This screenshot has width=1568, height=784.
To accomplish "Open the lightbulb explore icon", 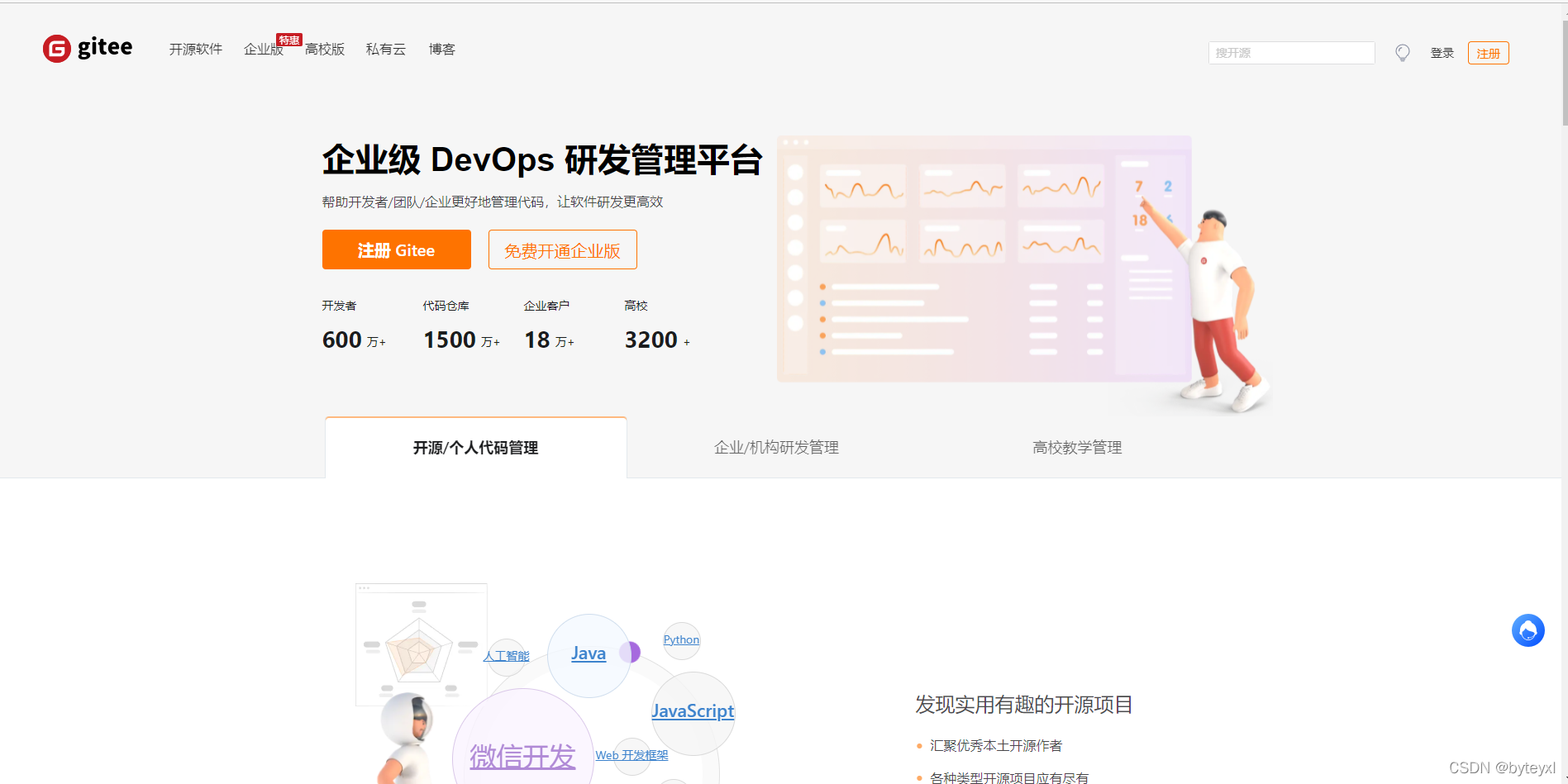I will tap(1403, 53).
